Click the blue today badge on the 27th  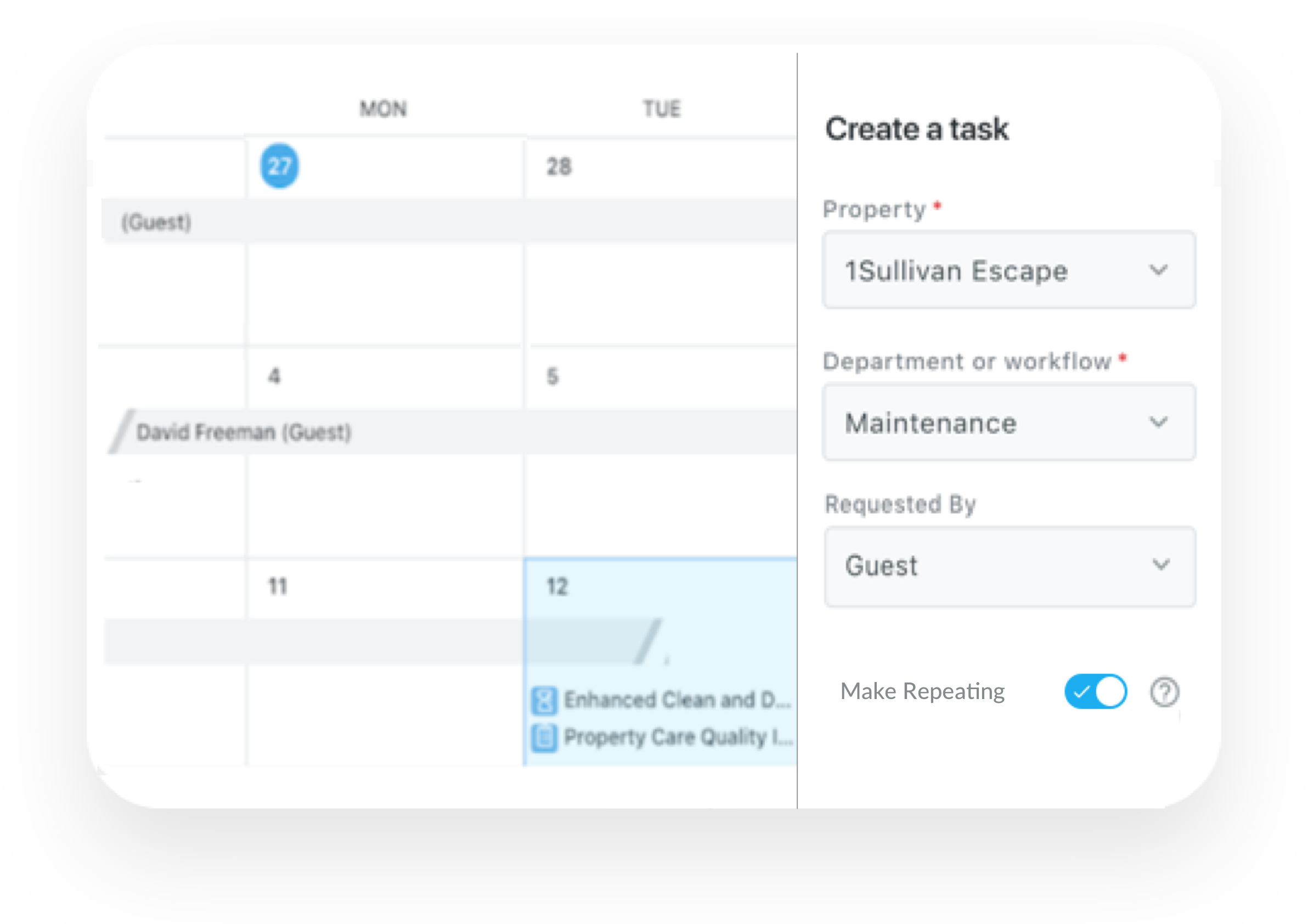(280, 166)
